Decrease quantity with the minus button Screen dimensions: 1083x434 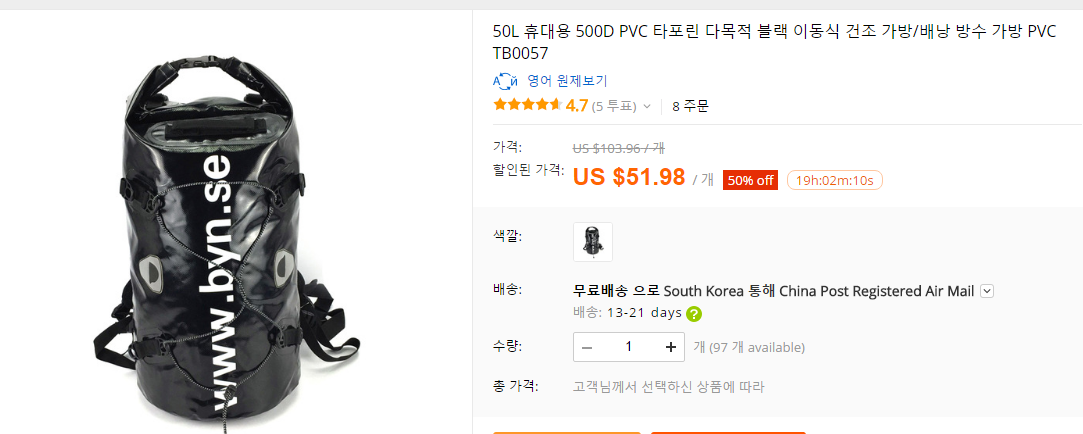587,347
